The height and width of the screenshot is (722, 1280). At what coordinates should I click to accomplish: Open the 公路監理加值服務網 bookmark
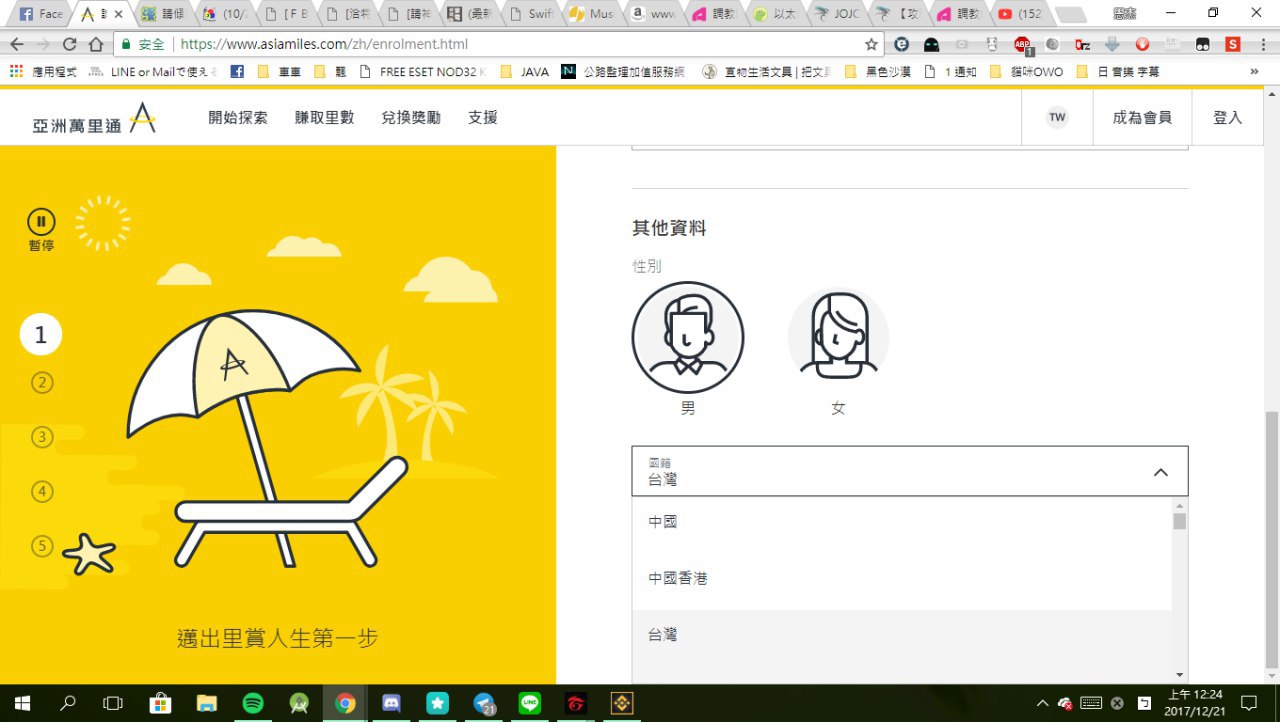pyautogui.click(x=623, y=72)
